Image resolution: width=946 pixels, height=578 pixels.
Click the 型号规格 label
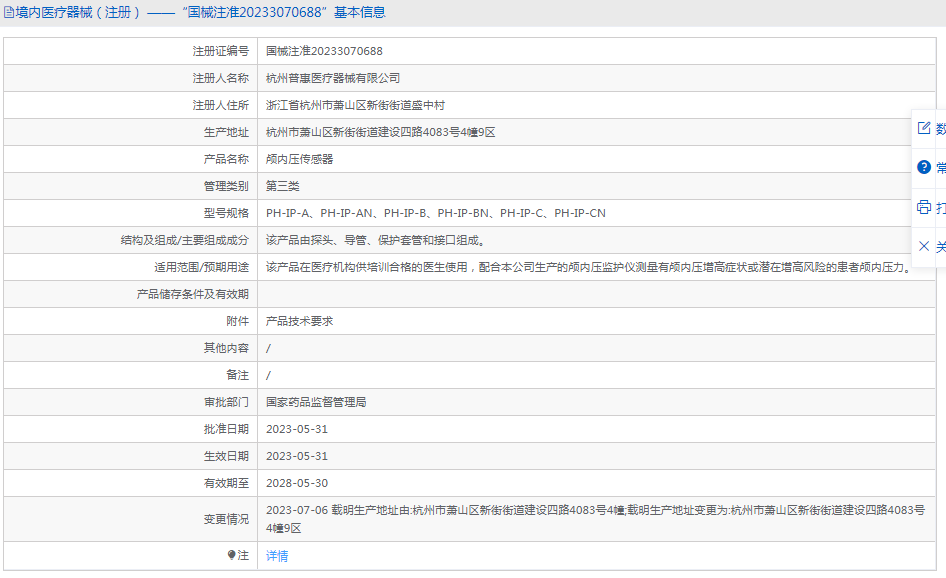point(226,213)
